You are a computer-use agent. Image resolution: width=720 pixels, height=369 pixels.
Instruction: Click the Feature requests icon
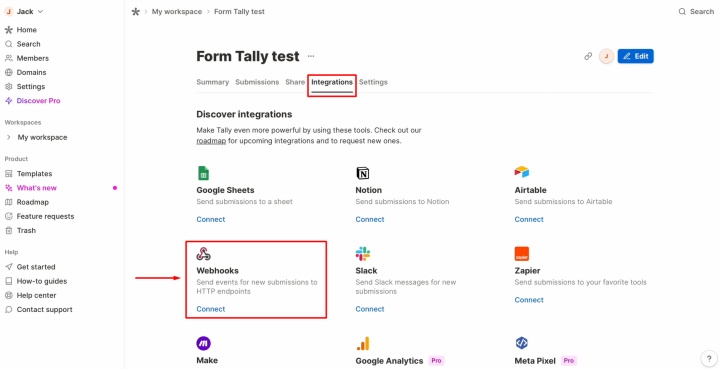[8, 217]
